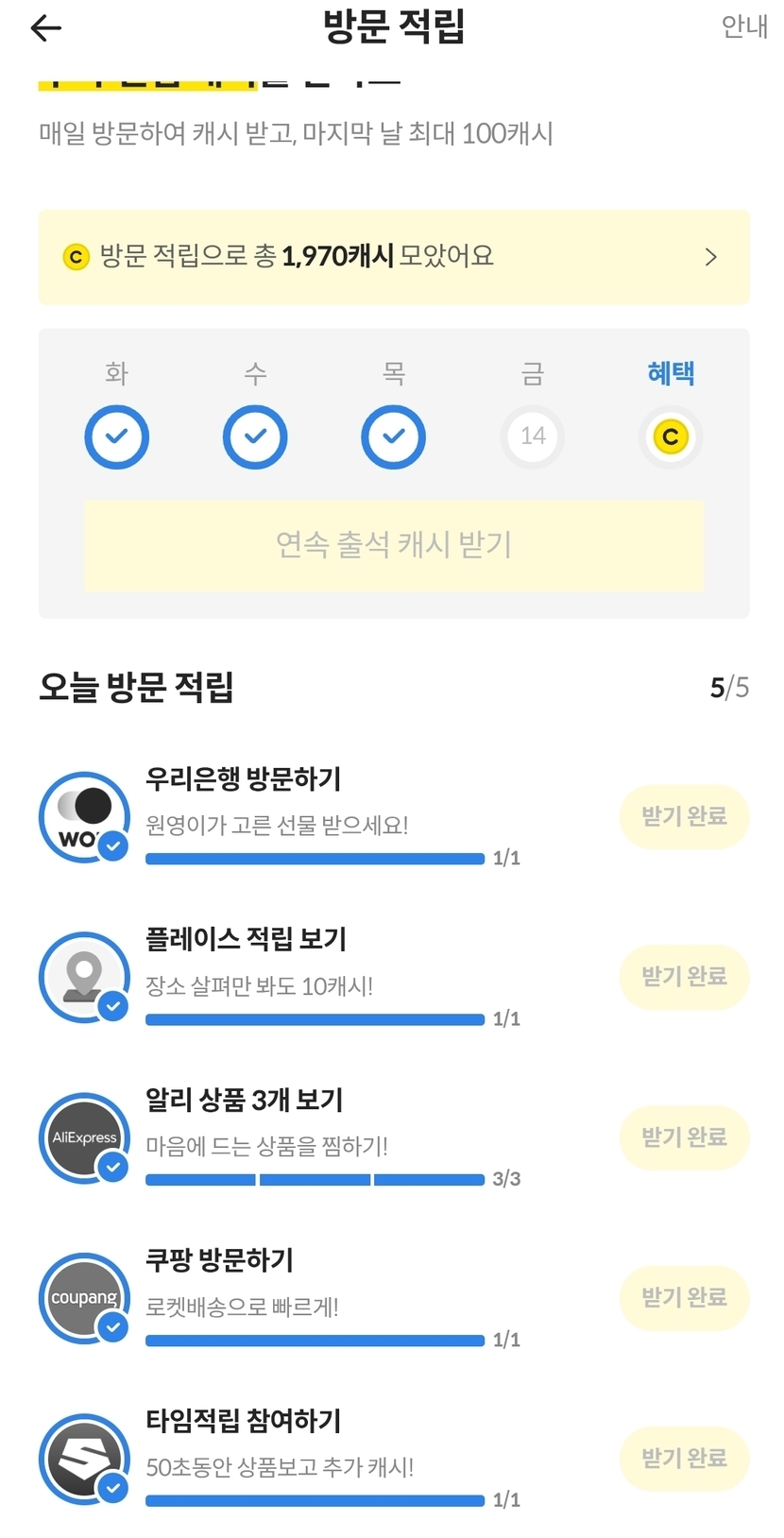Select the 혜택 benefit label
784x1538 pixels.
coord(671,373)
